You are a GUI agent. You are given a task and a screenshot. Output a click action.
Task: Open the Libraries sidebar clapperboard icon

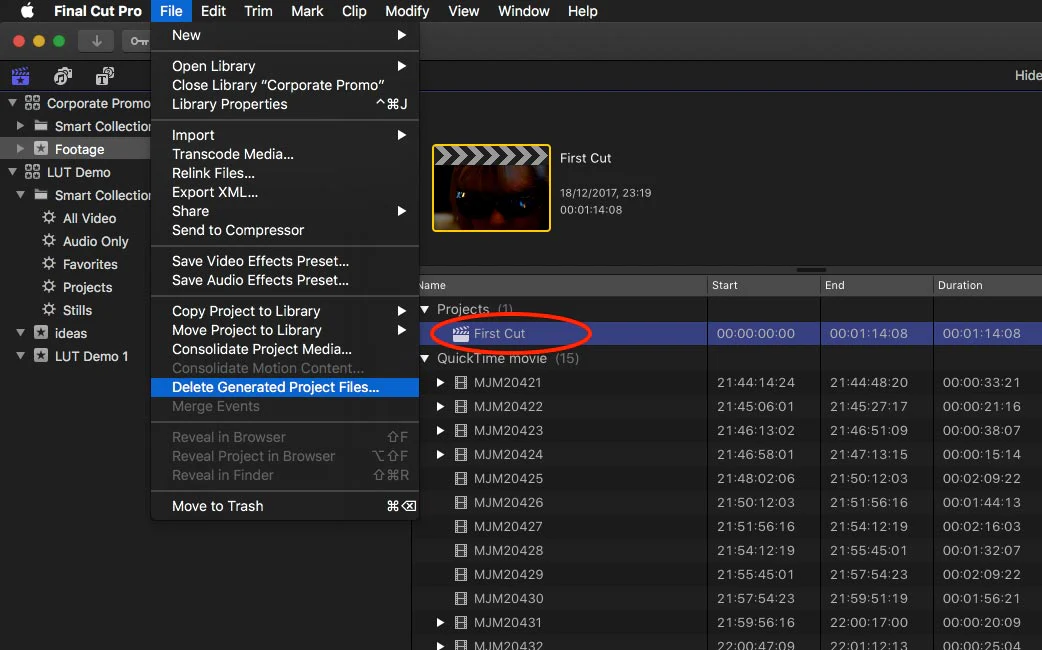pyautogui.click(x=21, y=76)
